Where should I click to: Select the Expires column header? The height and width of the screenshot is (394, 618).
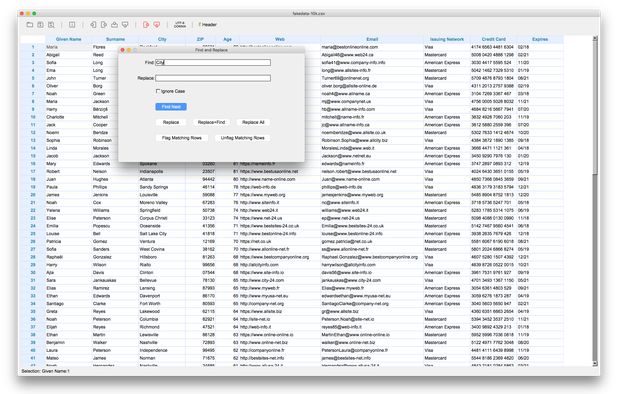pos(540,39)
